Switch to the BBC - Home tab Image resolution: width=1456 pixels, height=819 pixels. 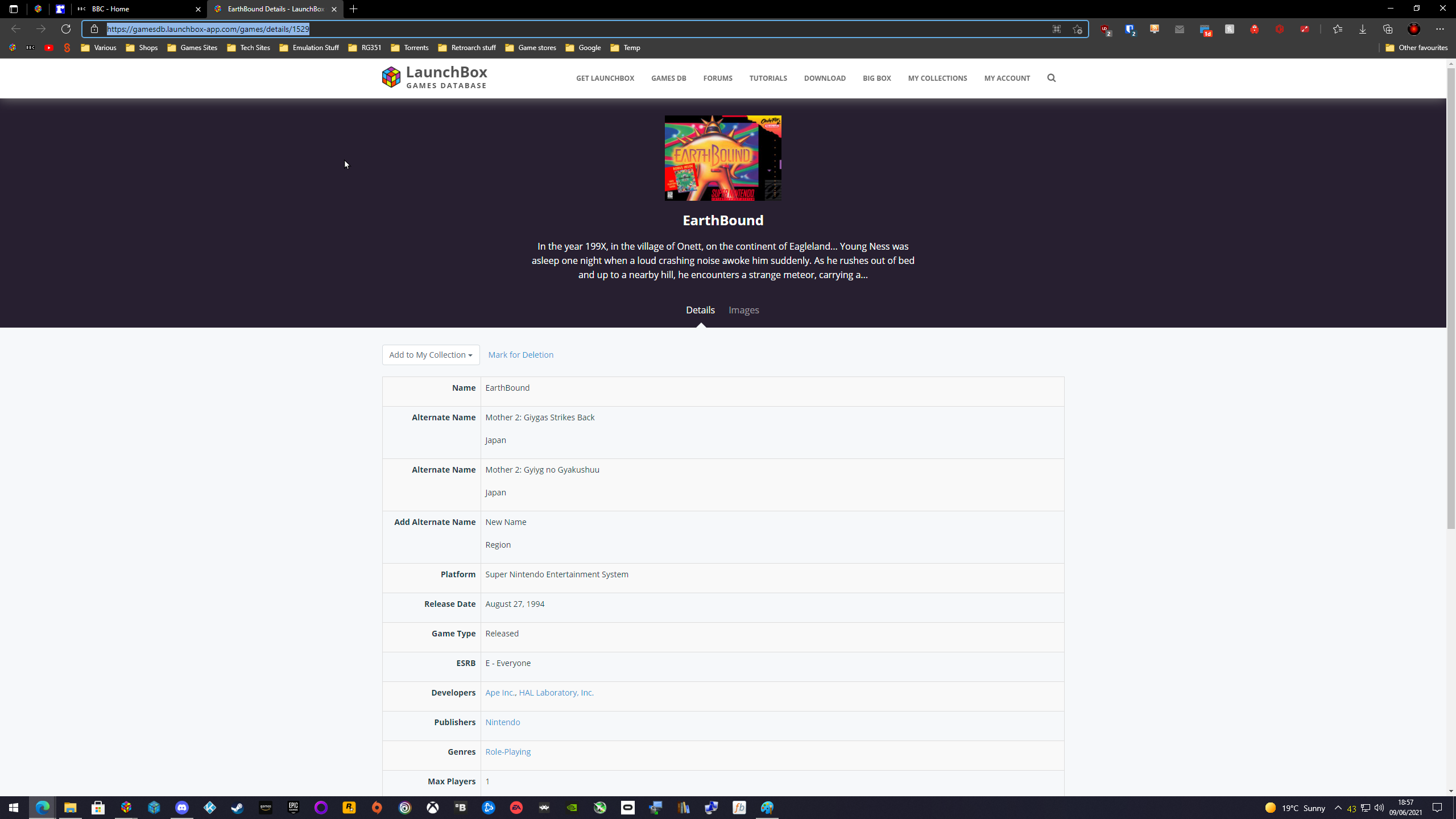pyautogui.click(x=139, y=9)
